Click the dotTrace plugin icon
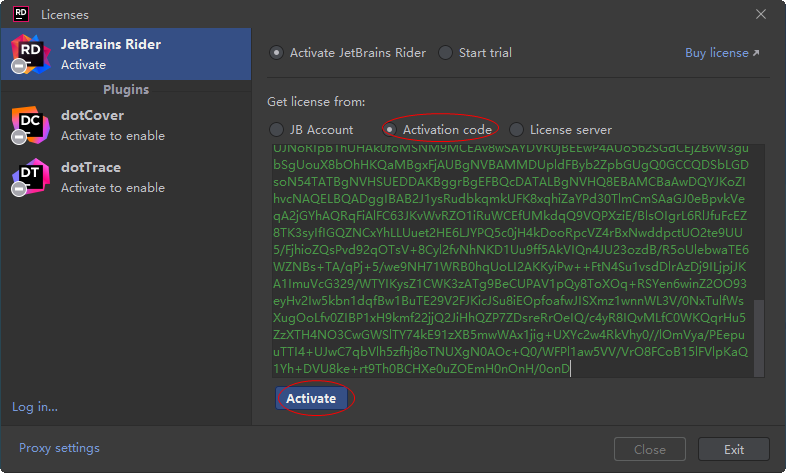The image size is (786, 473). [x=30, y=177]
